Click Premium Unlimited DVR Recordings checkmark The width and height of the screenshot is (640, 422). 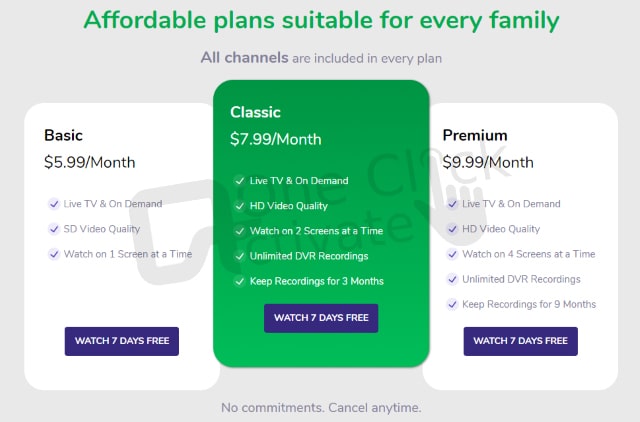tap(452, 279)
